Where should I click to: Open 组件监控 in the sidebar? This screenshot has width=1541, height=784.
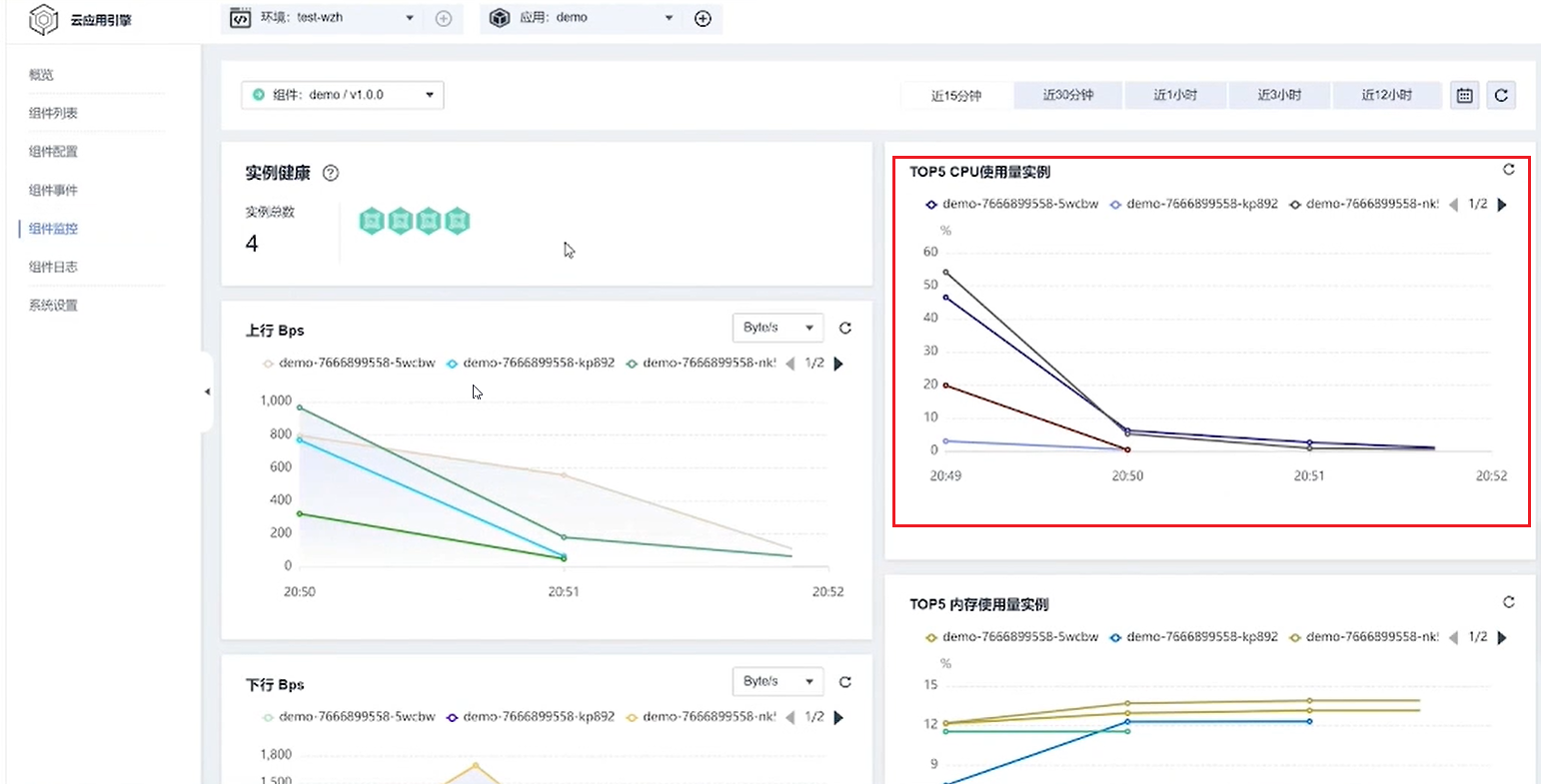(53, 229)
